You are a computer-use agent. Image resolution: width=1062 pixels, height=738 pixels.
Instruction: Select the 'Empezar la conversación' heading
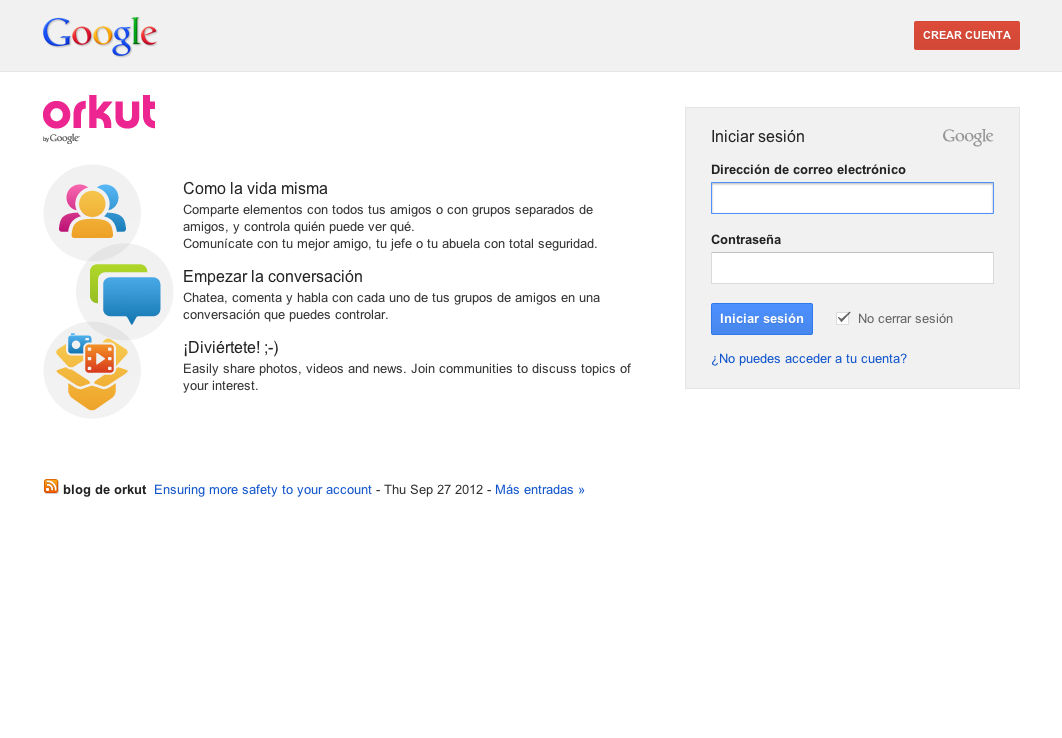[272, 277]
